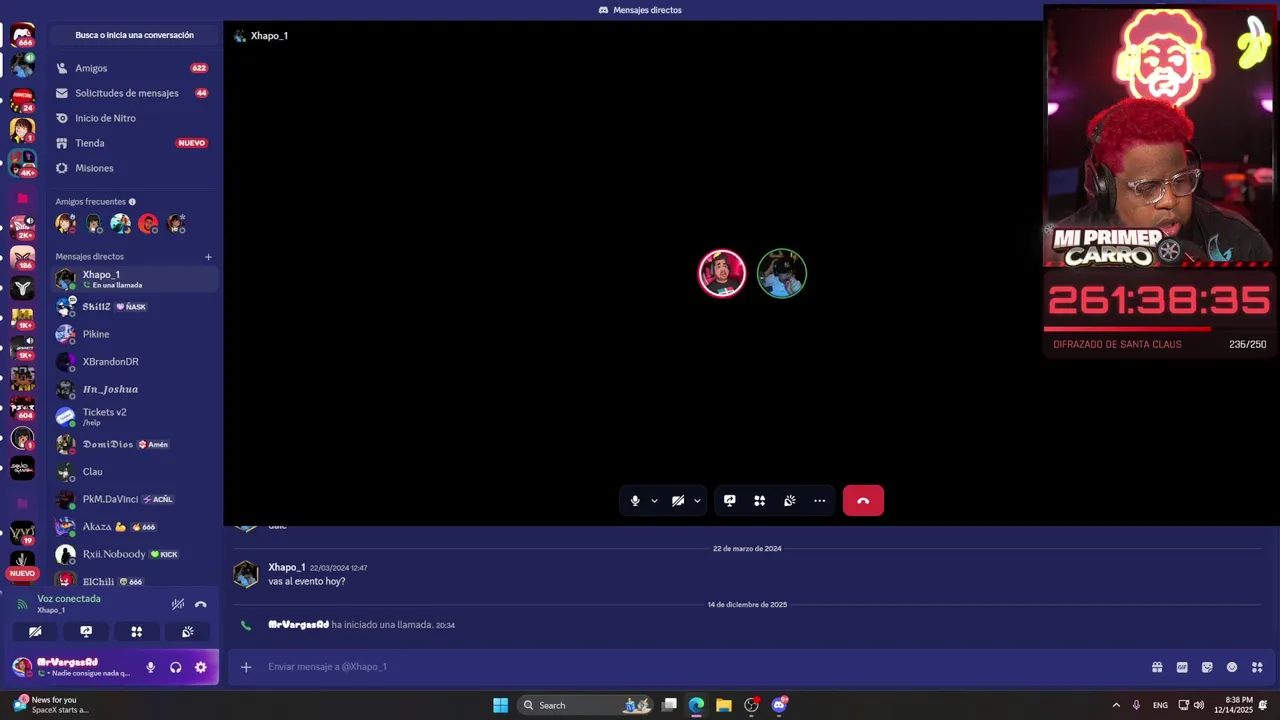Open File Explorer from taskbar
The image size is (1280, 720).
tap(724, 705)
